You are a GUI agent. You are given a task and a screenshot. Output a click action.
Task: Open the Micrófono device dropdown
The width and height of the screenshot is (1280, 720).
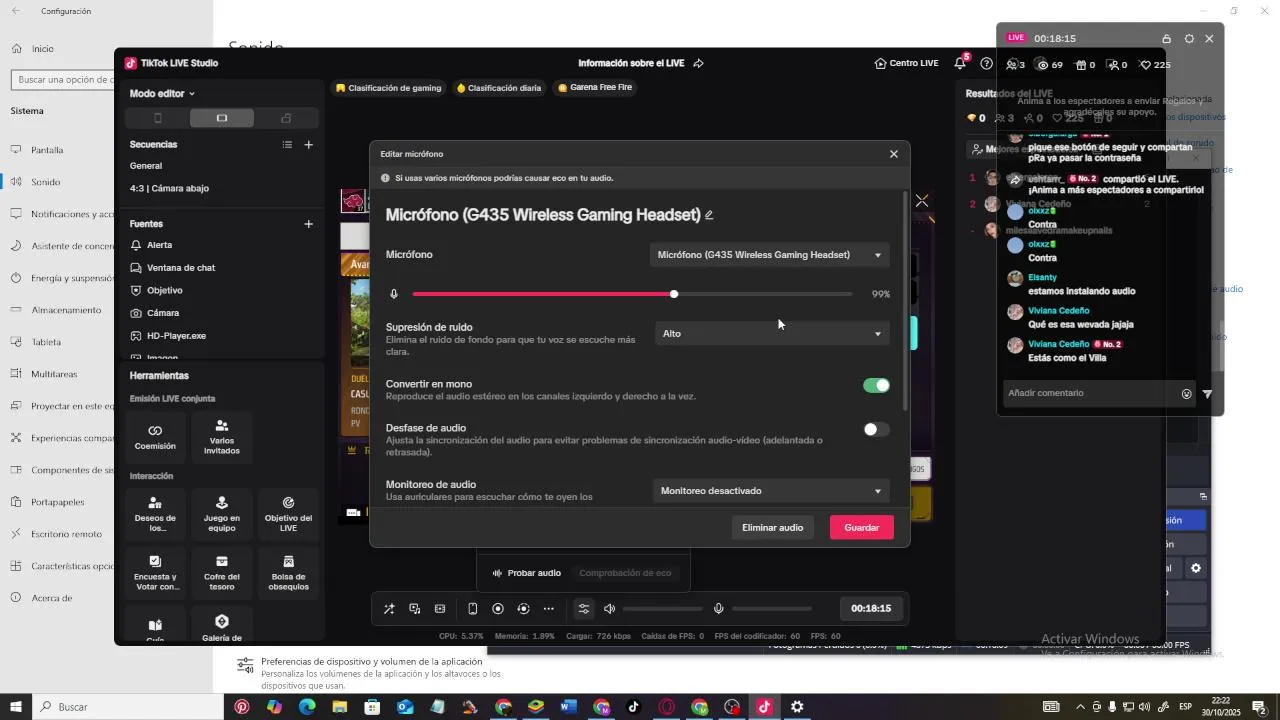[769, 255]
